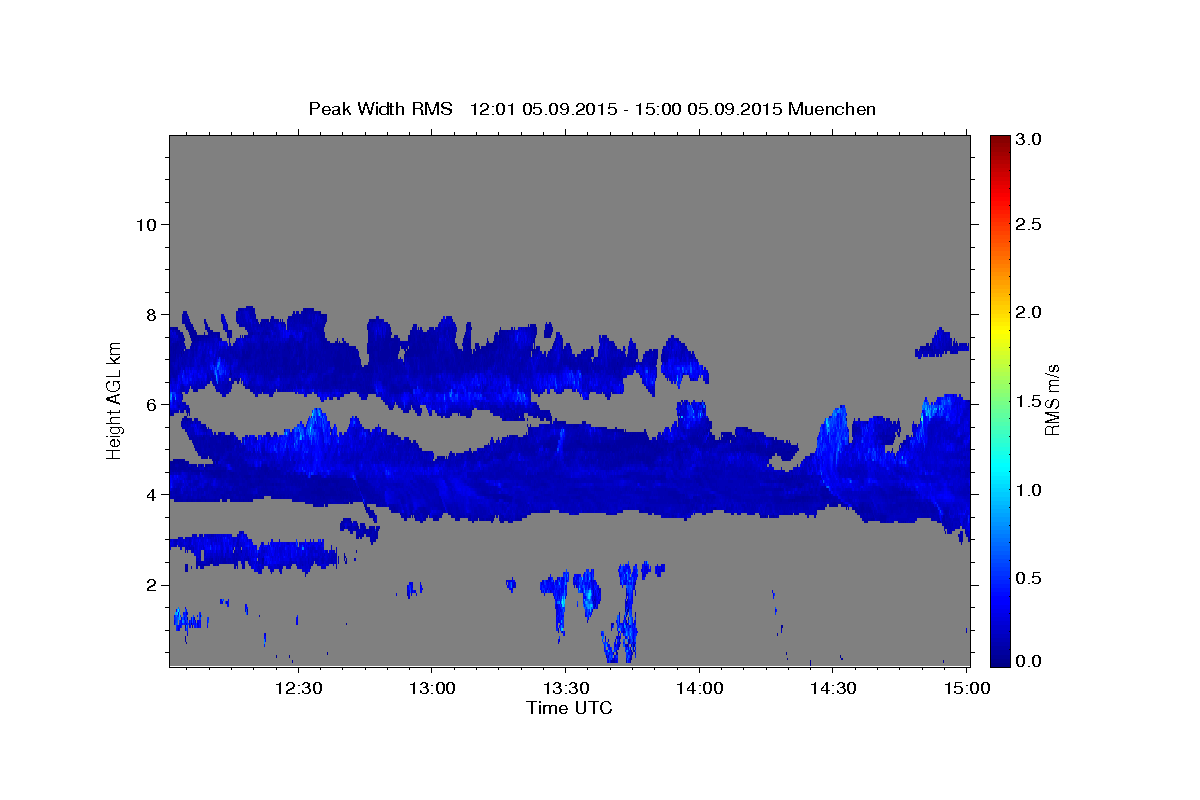This screenshot has height=800, width=1200.
Task: Click the plot title 'Peak Width RMS'
Action: (380, 109)
